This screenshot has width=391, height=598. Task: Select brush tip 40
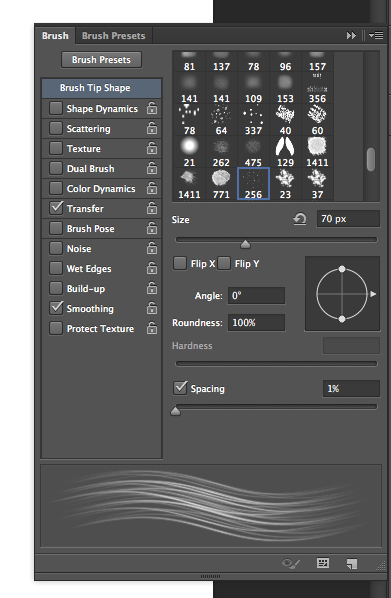[285, 120]
